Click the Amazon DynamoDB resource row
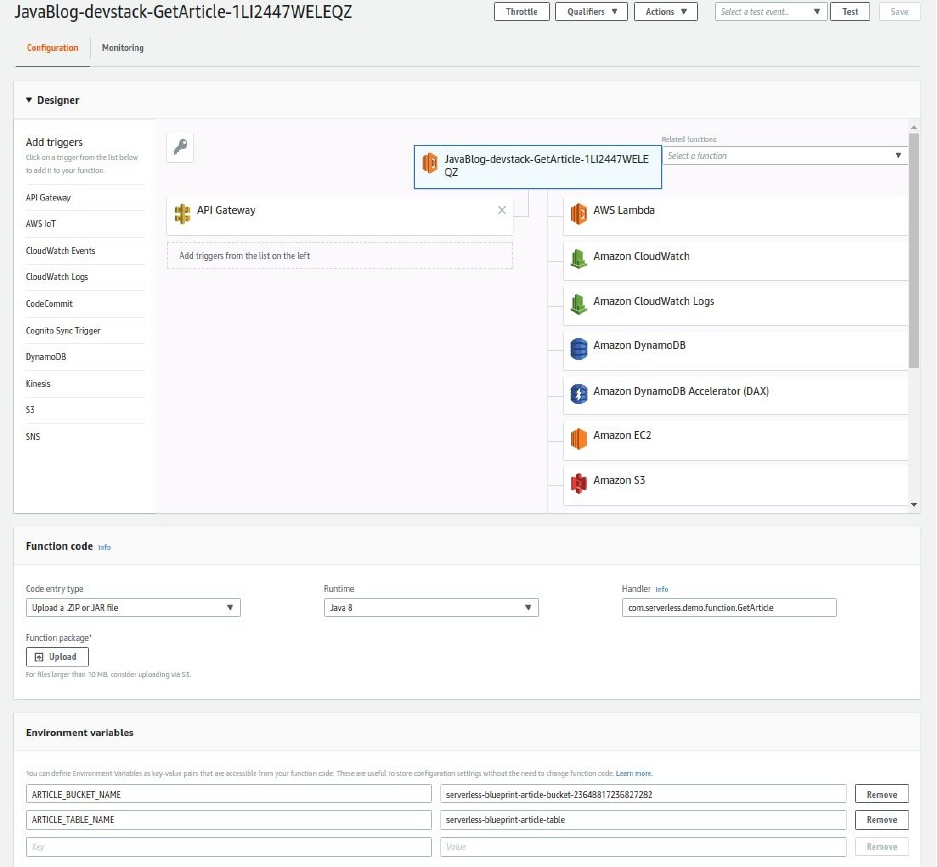This screenshot has width=937, height=867. point(736,350)
